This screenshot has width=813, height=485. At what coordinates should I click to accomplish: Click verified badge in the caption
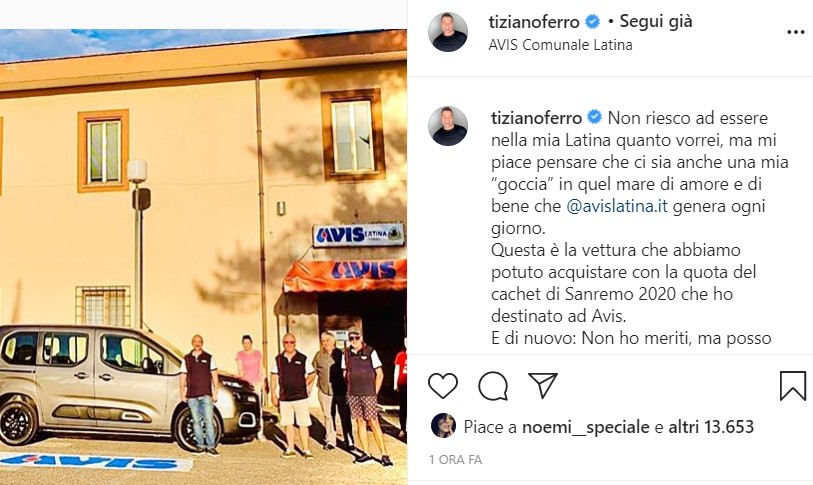(x=594, y=117)
